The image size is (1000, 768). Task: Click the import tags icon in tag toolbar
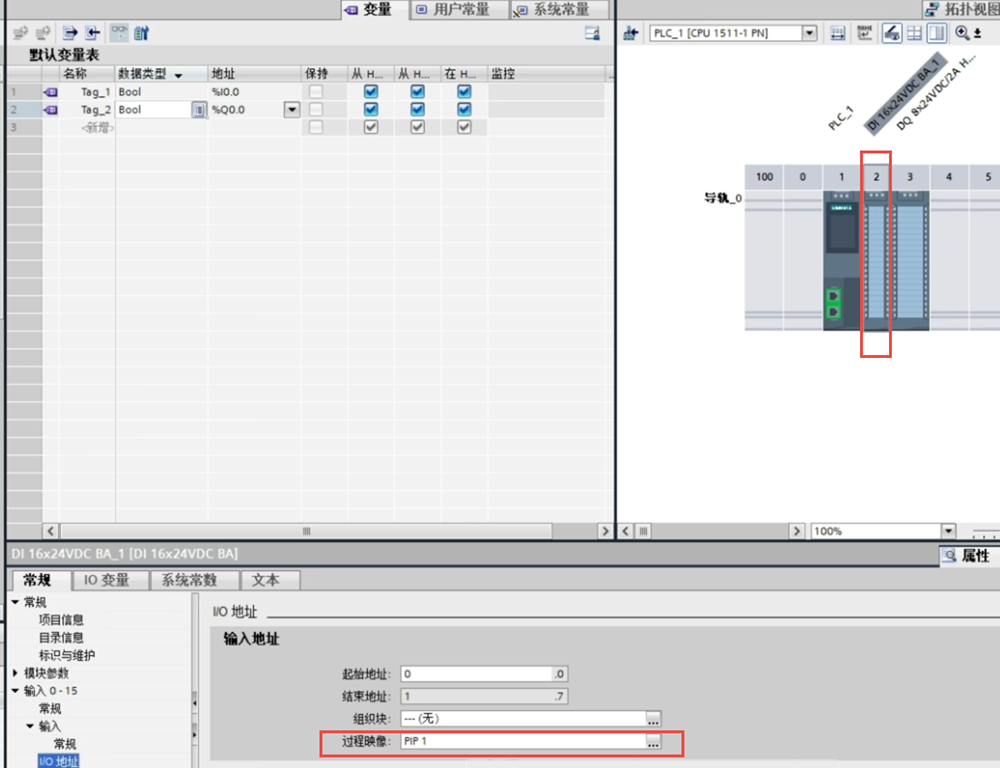coord(93,33)
